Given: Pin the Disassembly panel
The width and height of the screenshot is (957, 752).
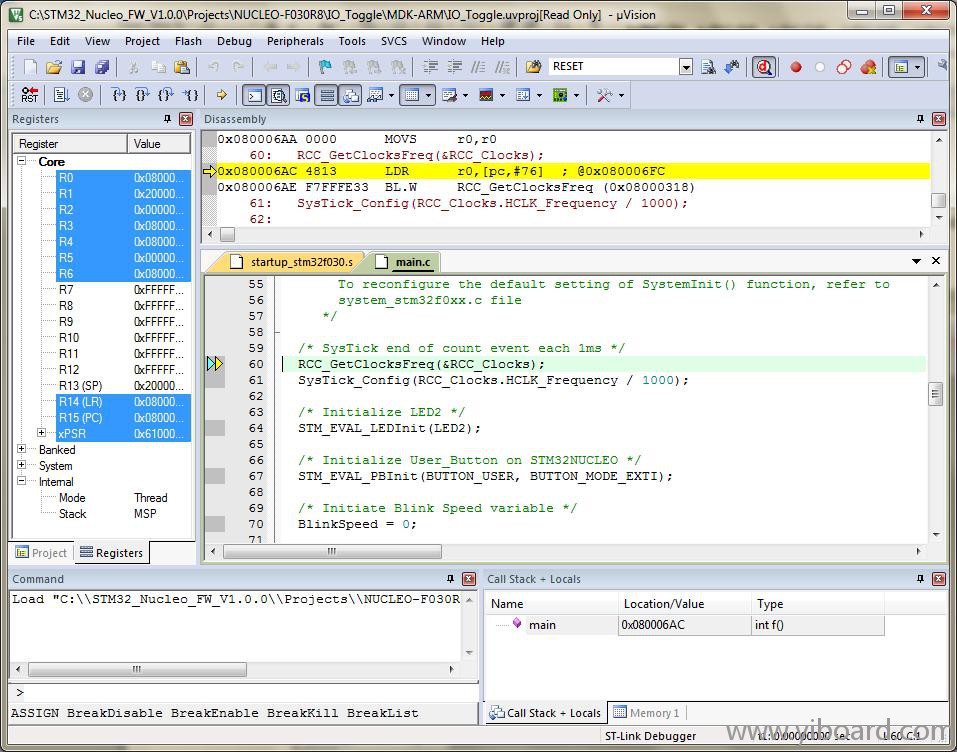Looking at the screenshot, I should click(x=921, y=119).
